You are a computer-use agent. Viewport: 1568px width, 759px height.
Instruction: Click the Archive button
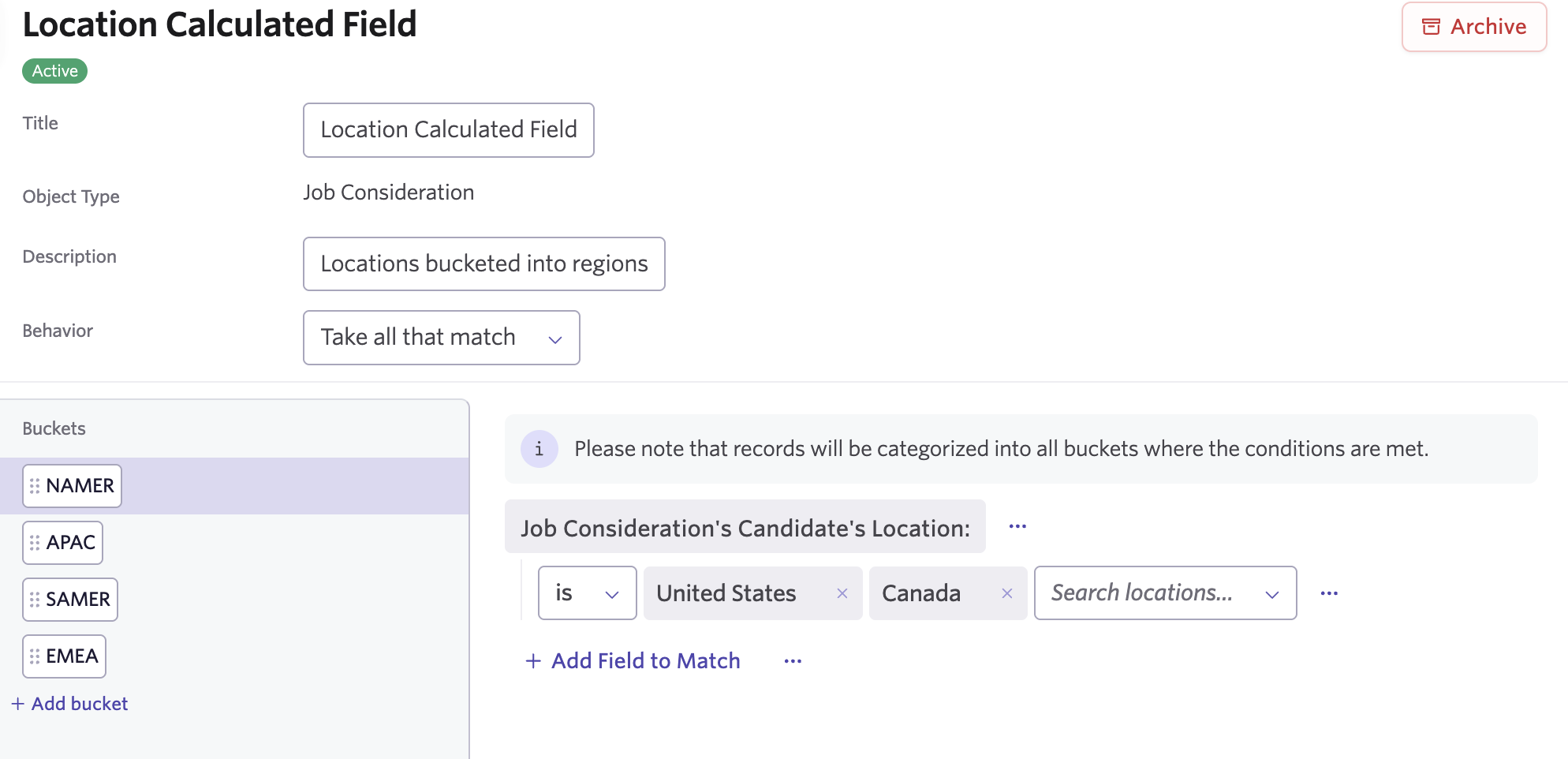pos(1473,27)
